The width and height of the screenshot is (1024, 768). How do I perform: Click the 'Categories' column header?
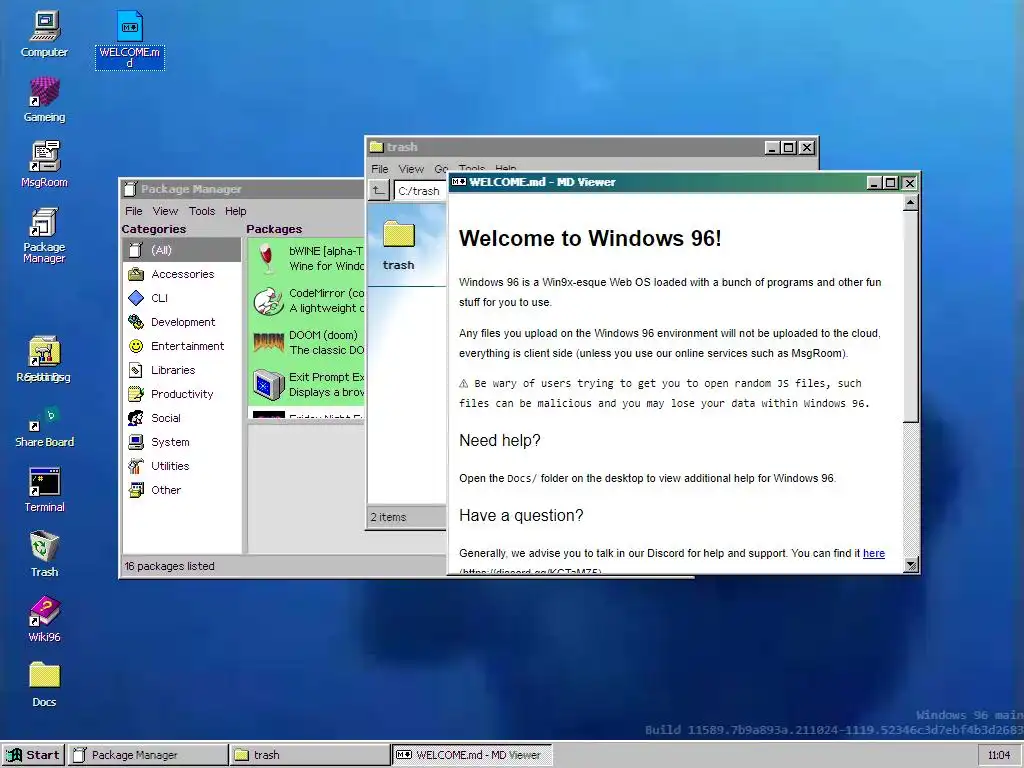click(153, 229)
